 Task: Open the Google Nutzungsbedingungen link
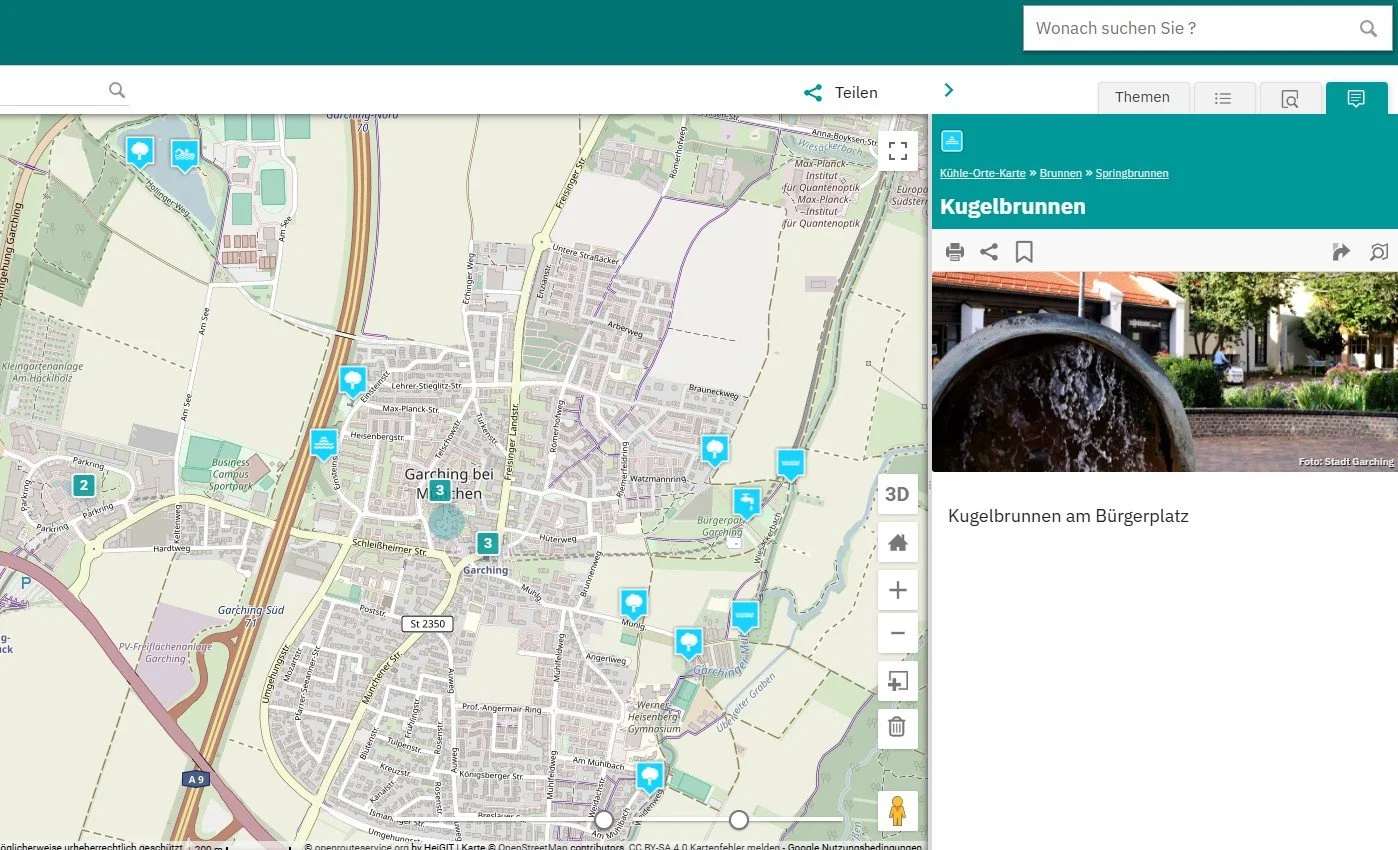pyautogui.click(x=853, y=846)
